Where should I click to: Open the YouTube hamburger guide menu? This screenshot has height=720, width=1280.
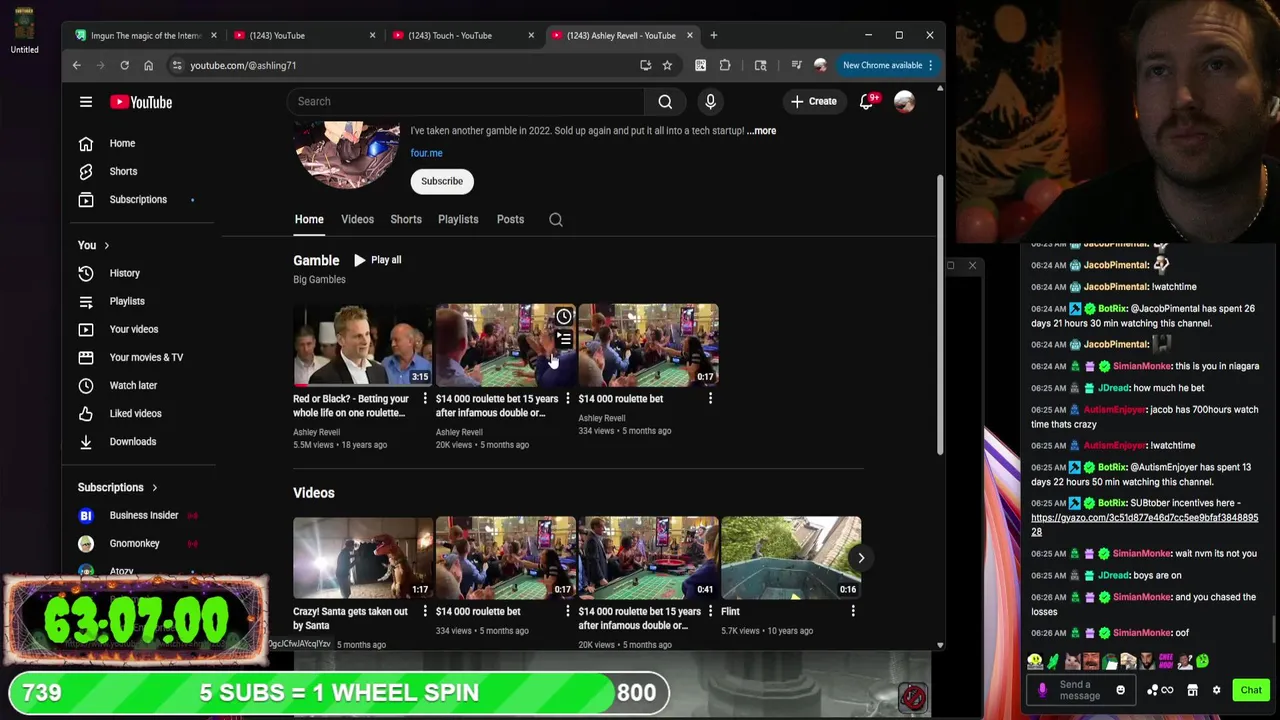pos(86,102)
